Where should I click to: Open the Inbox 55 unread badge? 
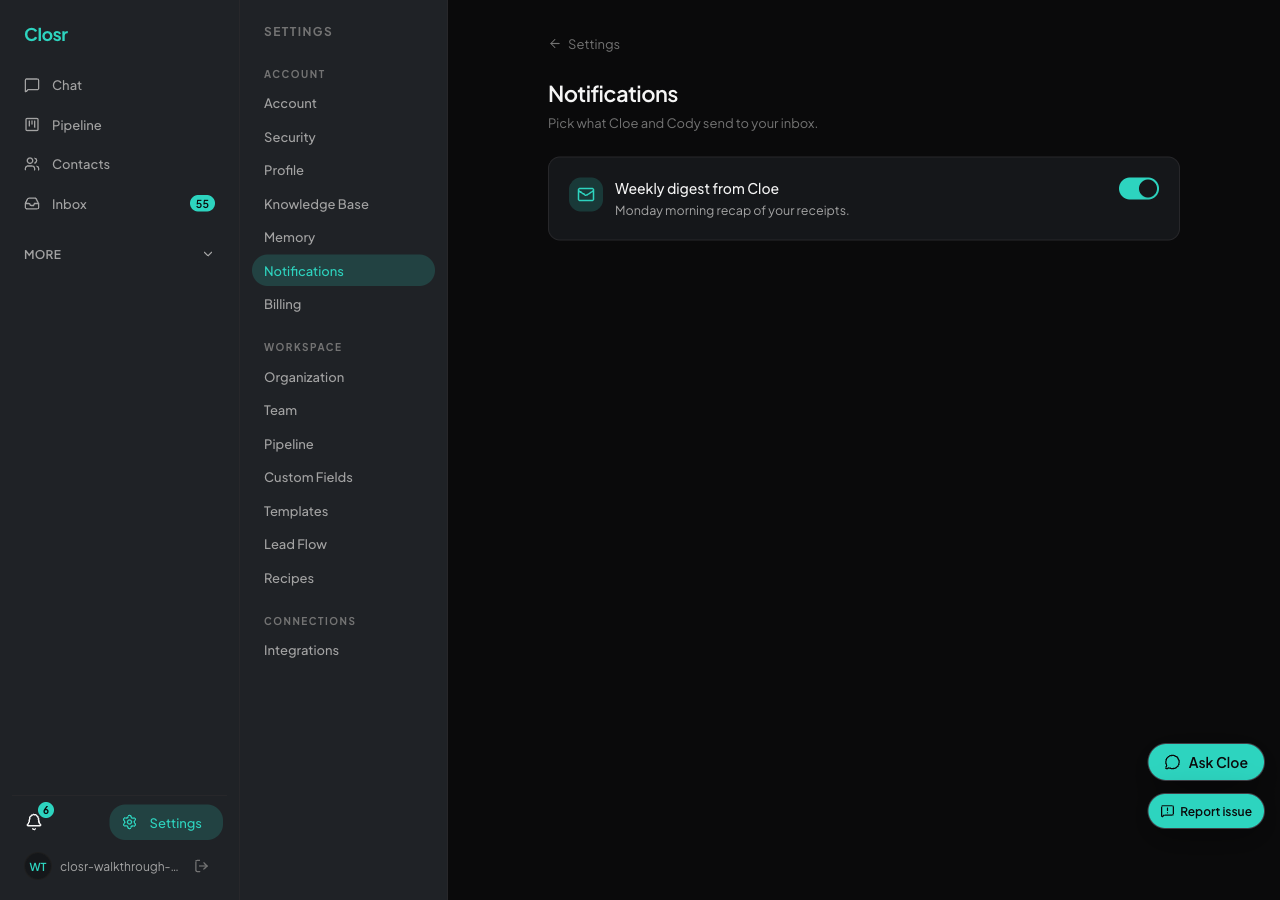pyautogui.click(x=202, y=204)
